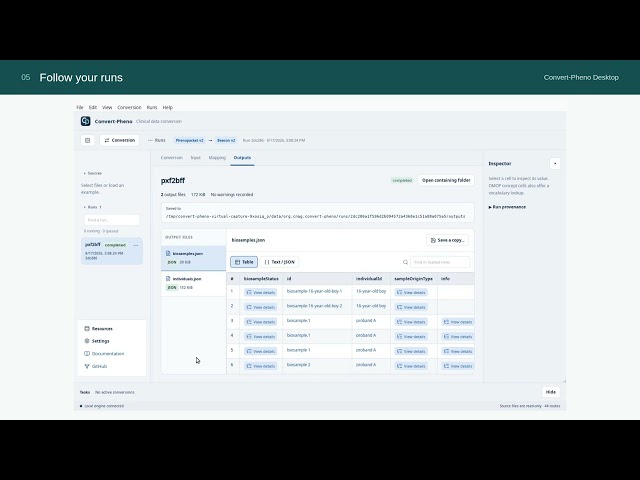Click the sampleOriginType column header
The image size is (640, 480).
coord(413,279)
